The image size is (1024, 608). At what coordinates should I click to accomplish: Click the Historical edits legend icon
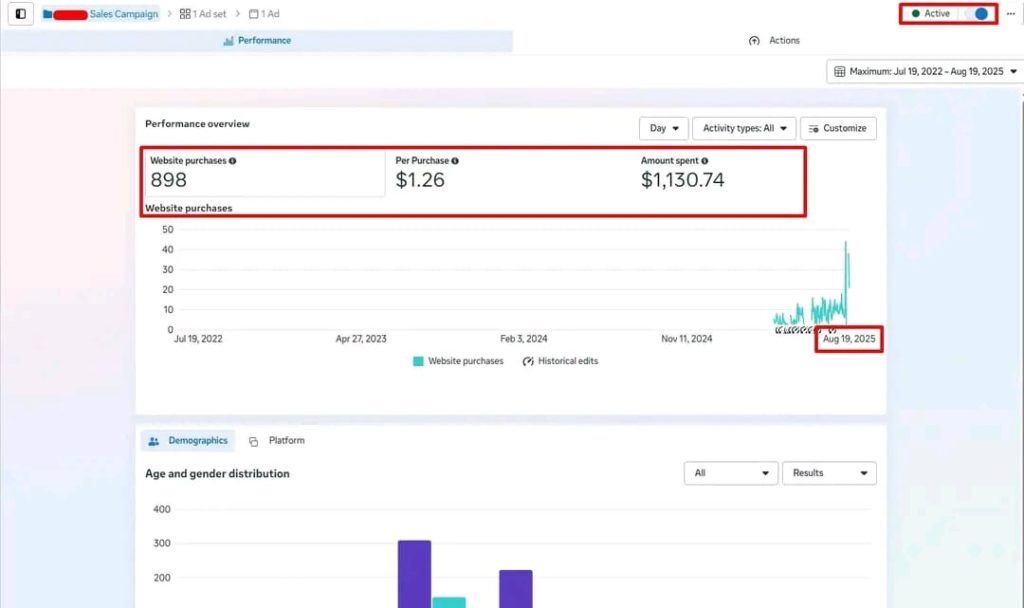tap(528, 361)
